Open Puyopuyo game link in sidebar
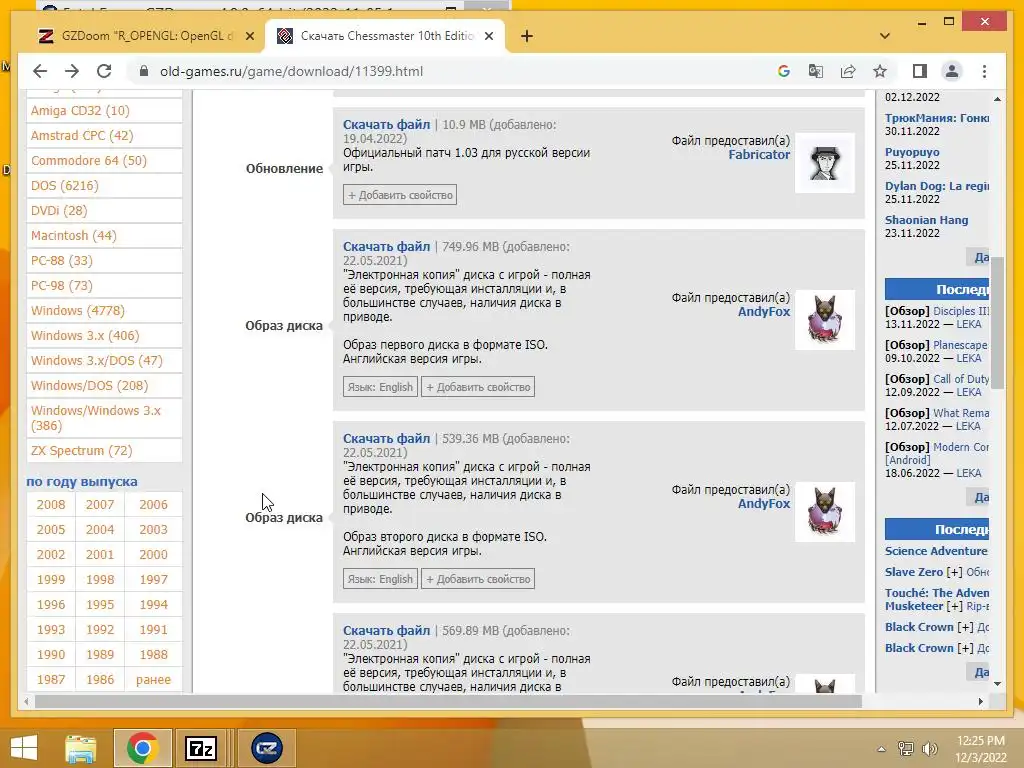The width and height of the screenshot is (1024, 768). point(912,152)
